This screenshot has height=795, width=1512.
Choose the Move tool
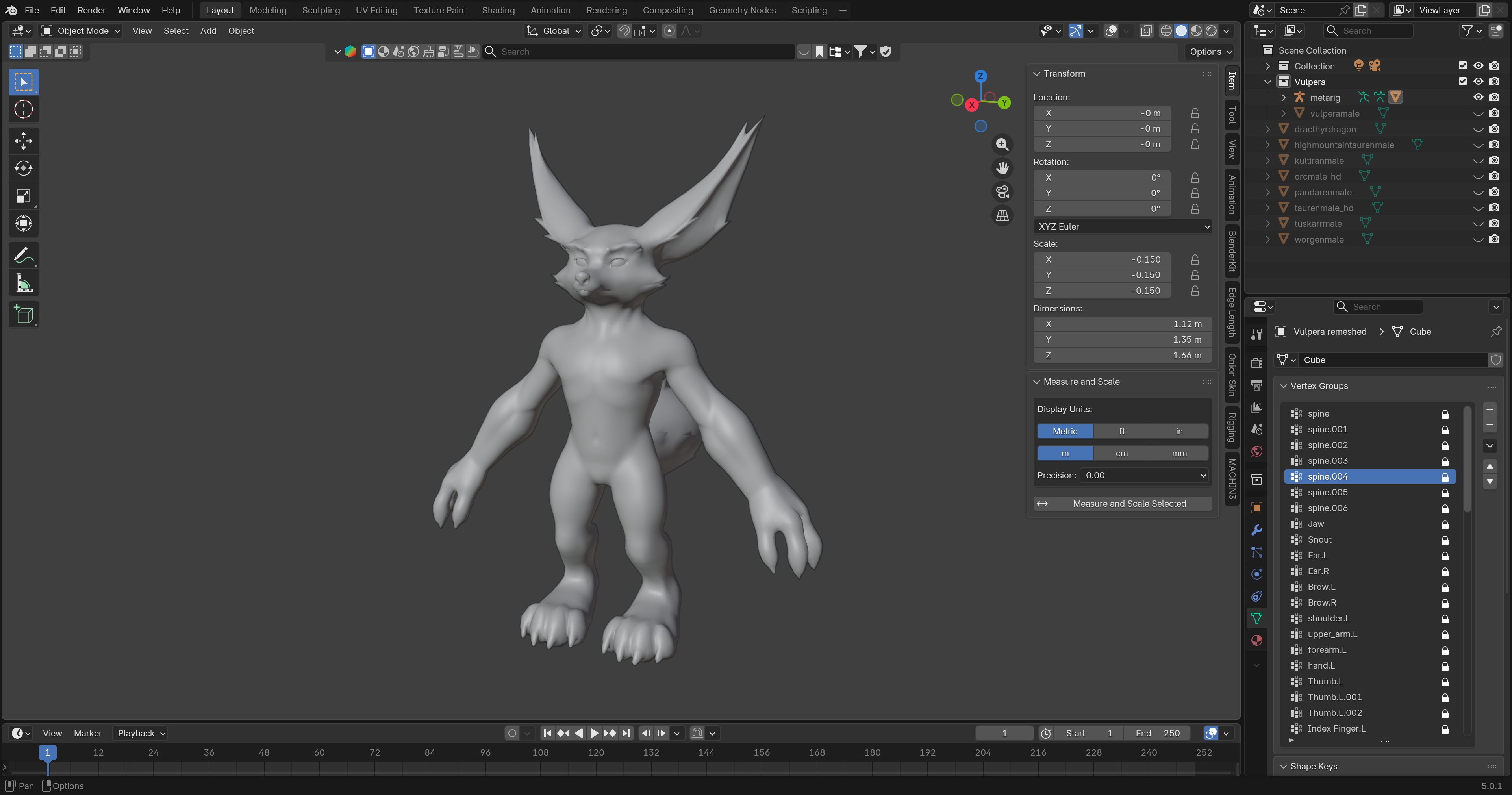point(24,141)
